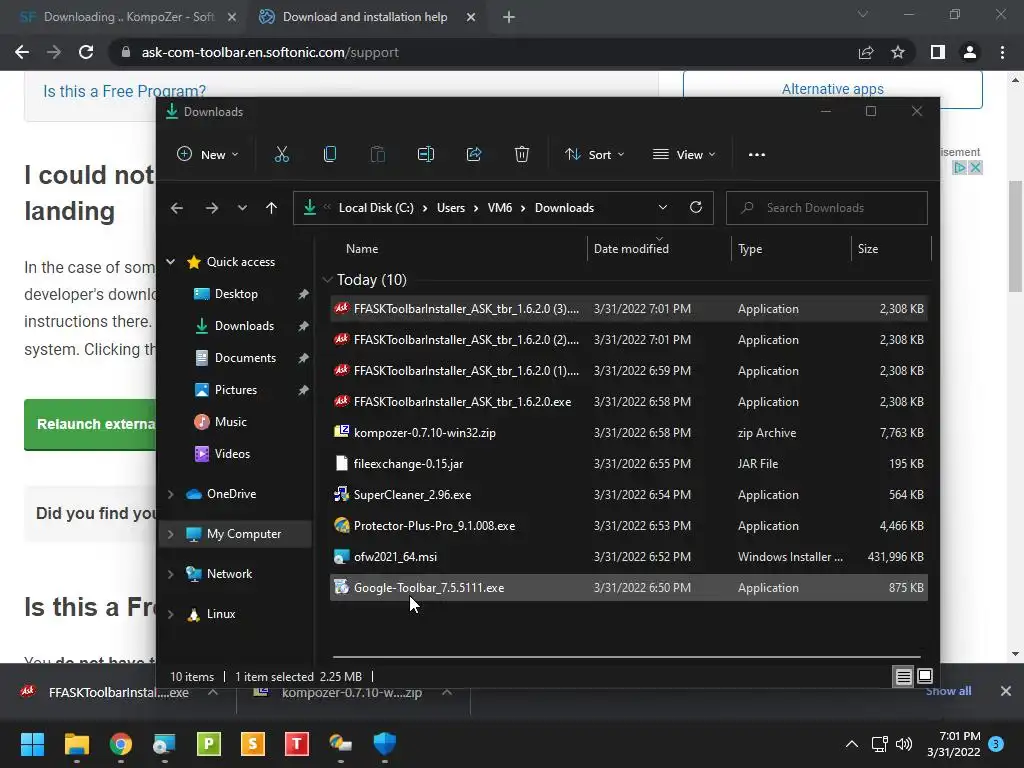Viewport: 1024px width, 768px height.
Task: Open a new Chrome tab
Action: click(509, 17)
